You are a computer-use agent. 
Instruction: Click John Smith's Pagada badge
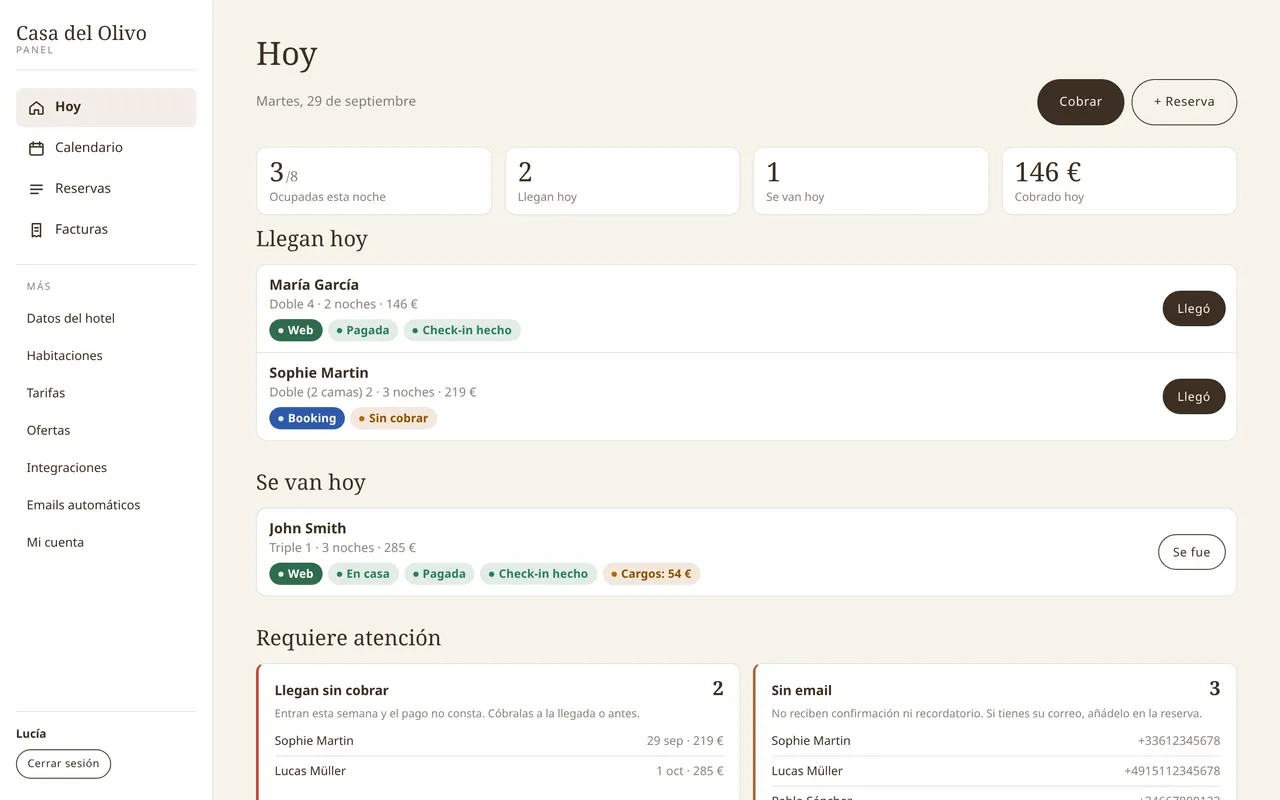tap(439, 574)
